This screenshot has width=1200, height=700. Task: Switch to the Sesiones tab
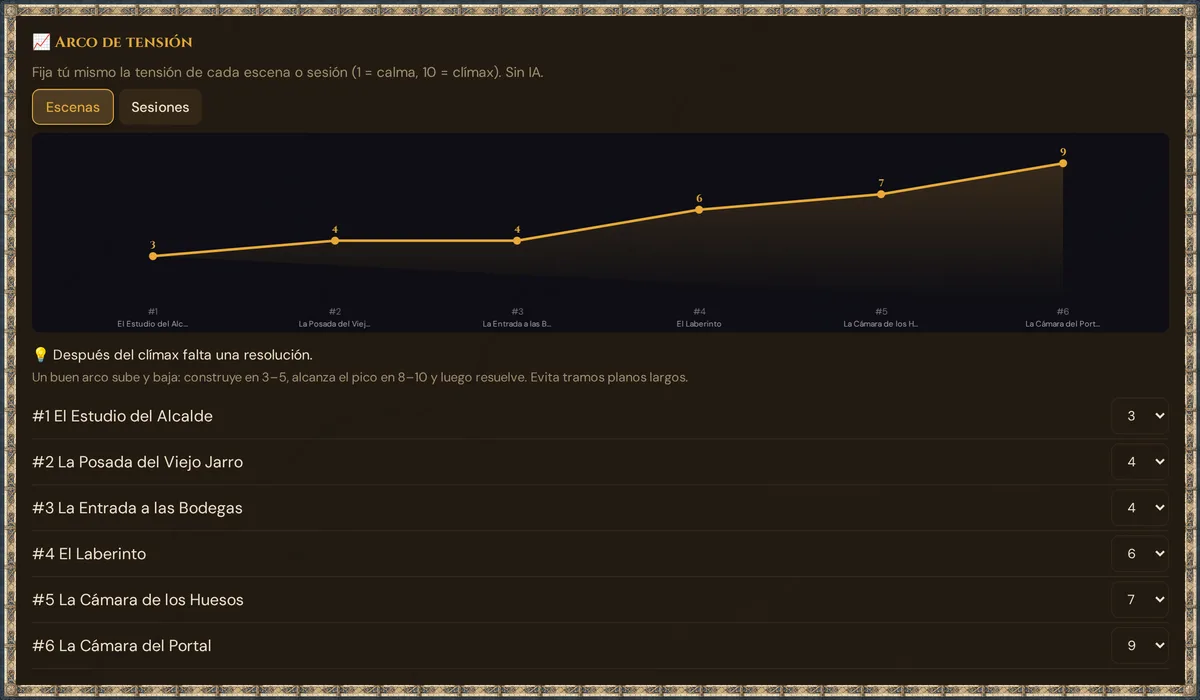(160, 107)
